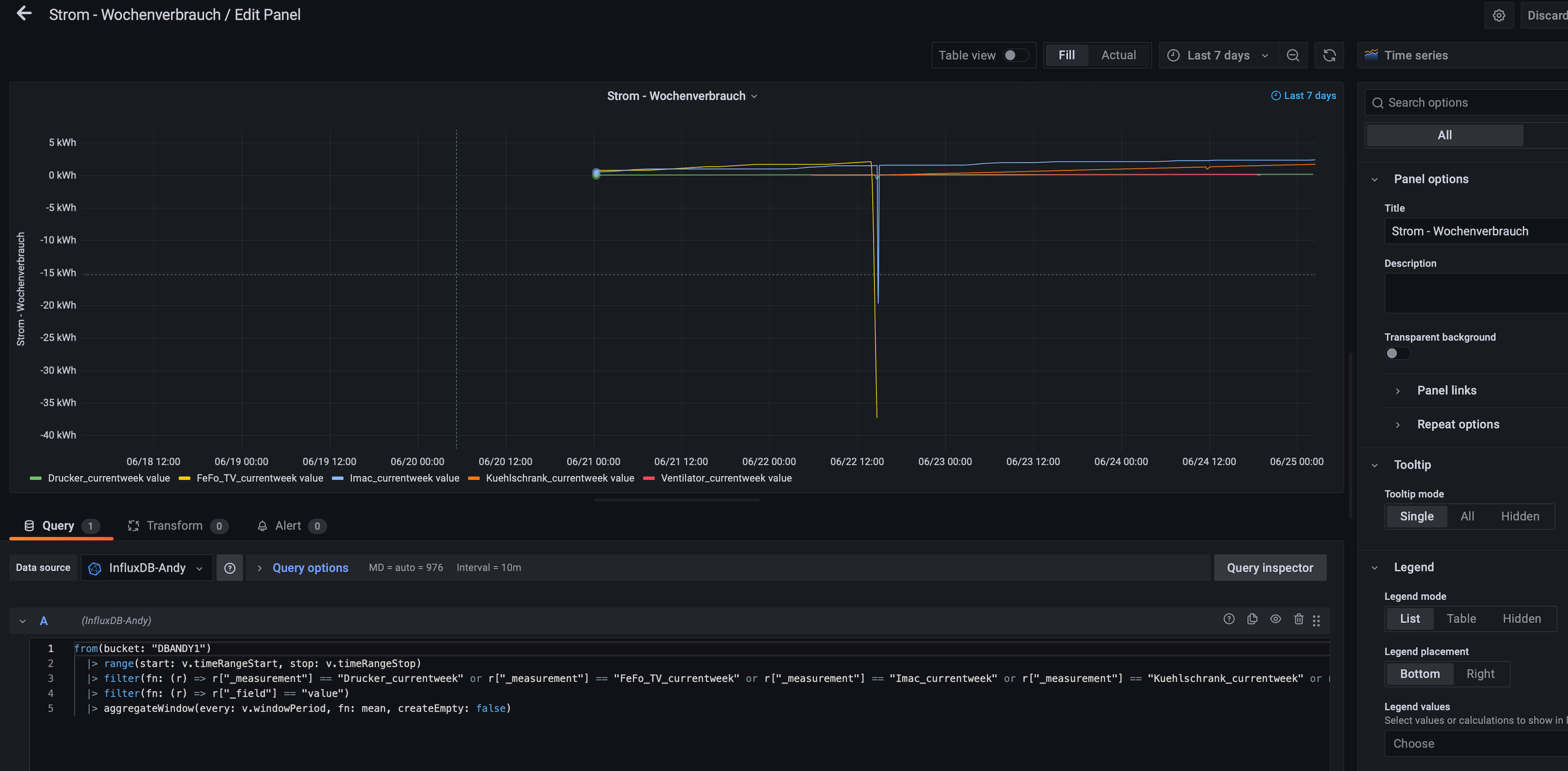Click the back arrow icon
1568x771 pixels.
click(24, 13)
